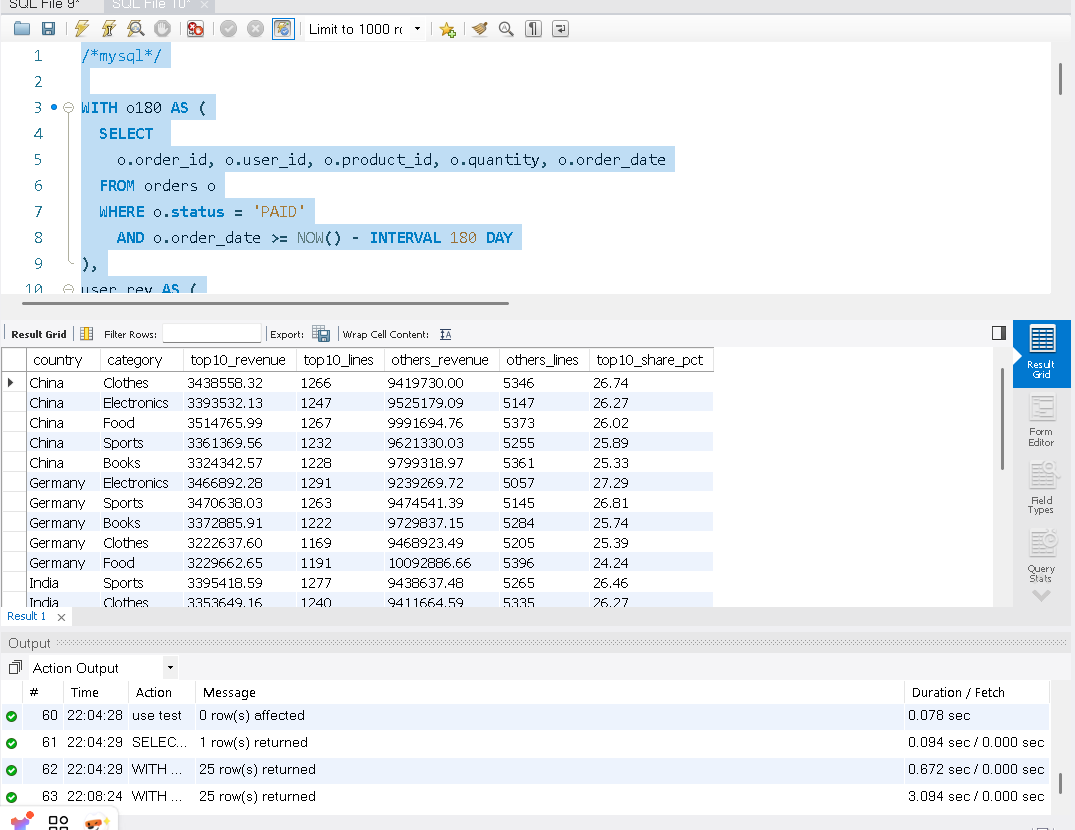Open the Action Output dropdown
The image size is (1075, 830).
(170, 667)
